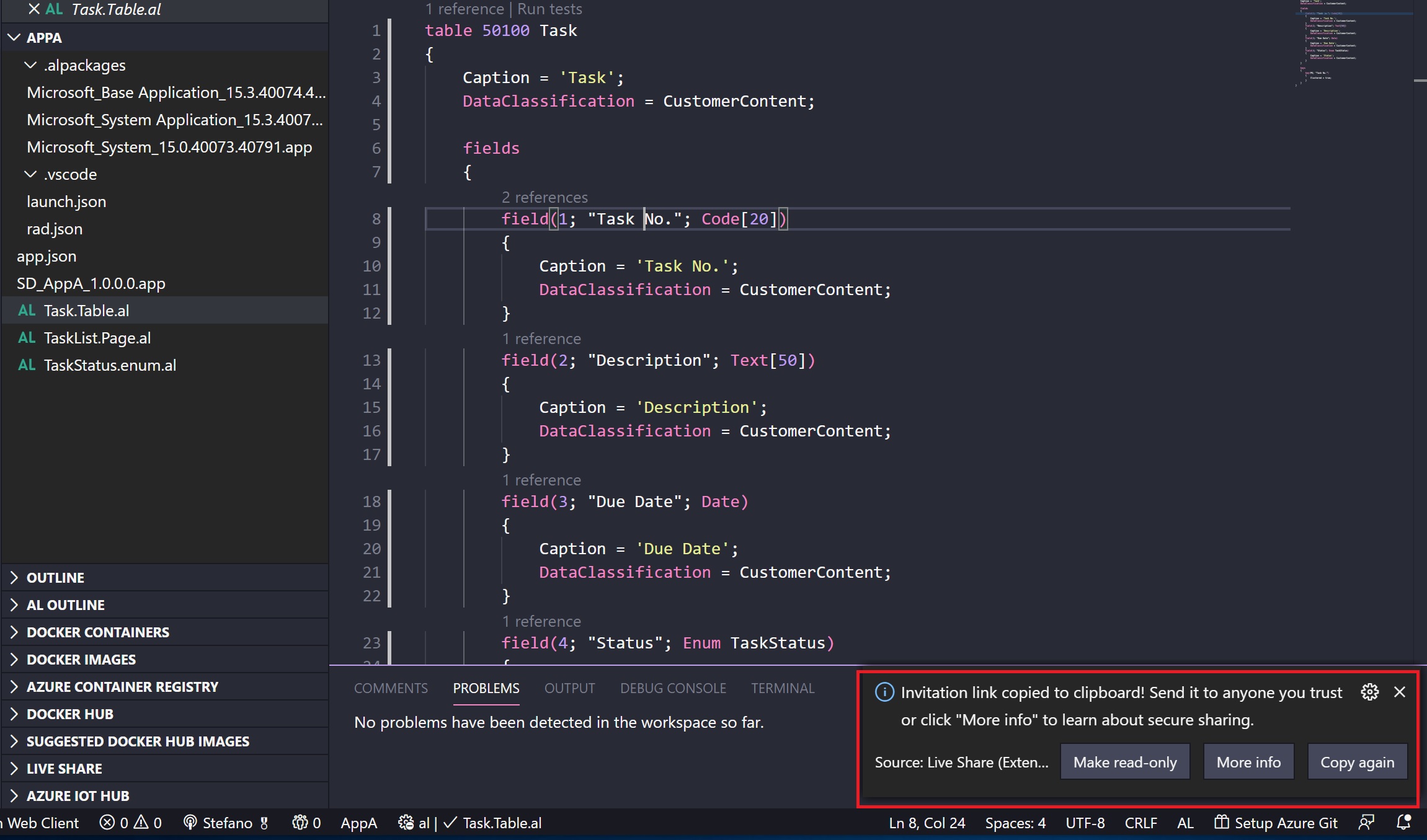
Task: Click the feedback account icon near the bell
Action: pos(1366,823)
